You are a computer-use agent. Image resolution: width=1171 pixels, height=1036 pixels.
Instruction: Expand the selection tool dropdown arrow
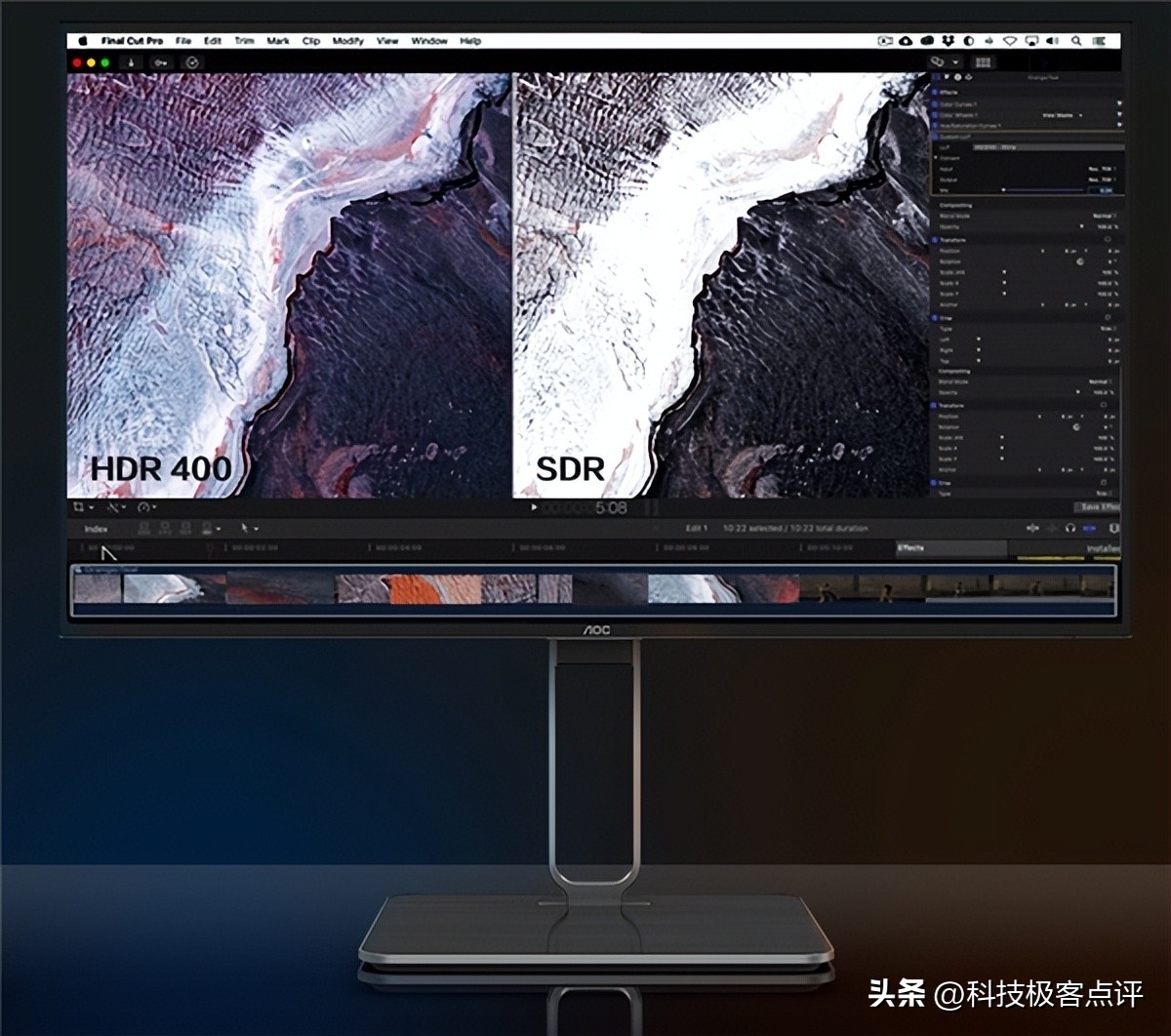259,529
